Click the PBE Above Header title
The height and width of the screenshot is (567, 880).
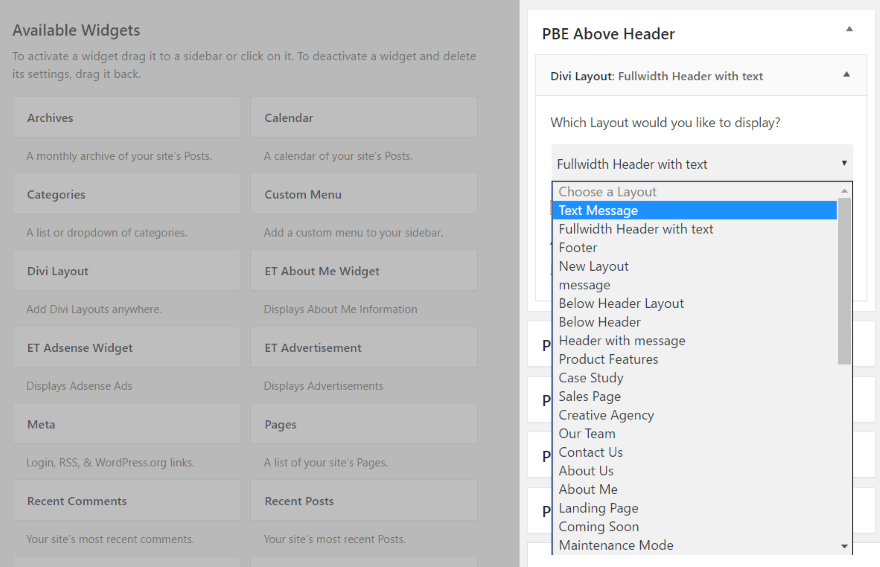point(608,34)
